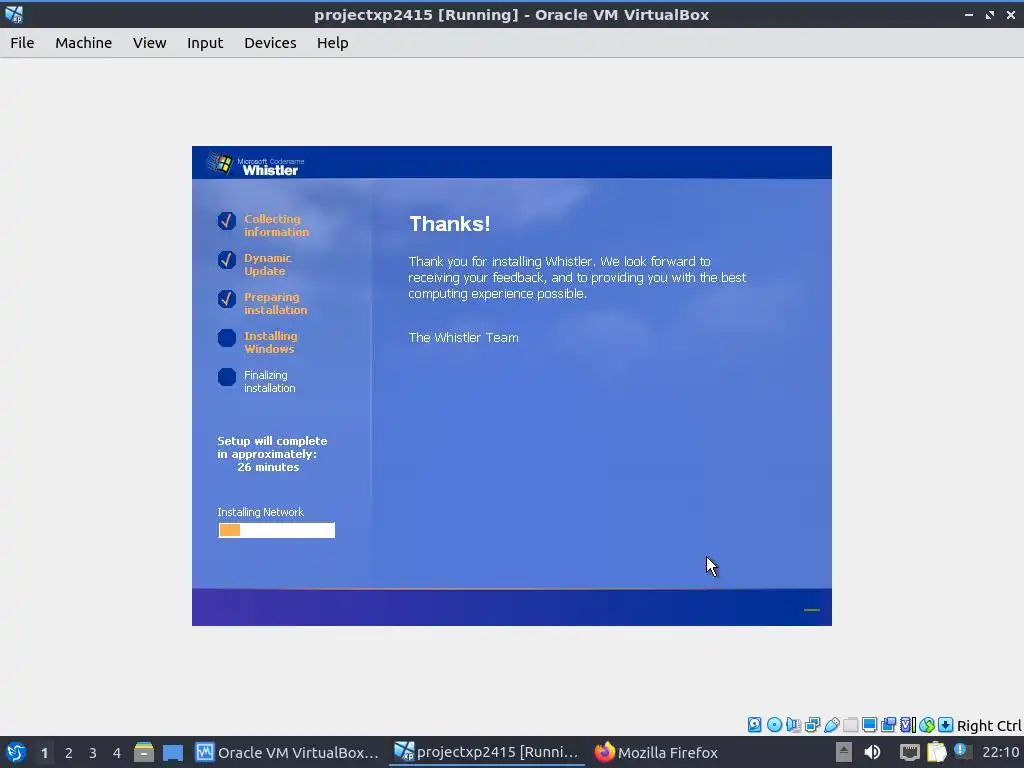Open the Devices menu
This screenshot has height=768, width=1024.
coord(270,42)
